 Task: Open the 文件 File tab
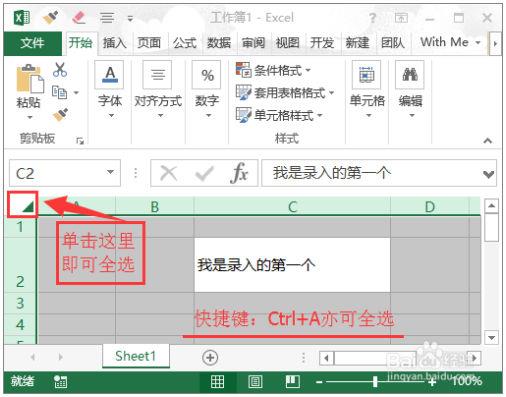click(x=32, y=43)
